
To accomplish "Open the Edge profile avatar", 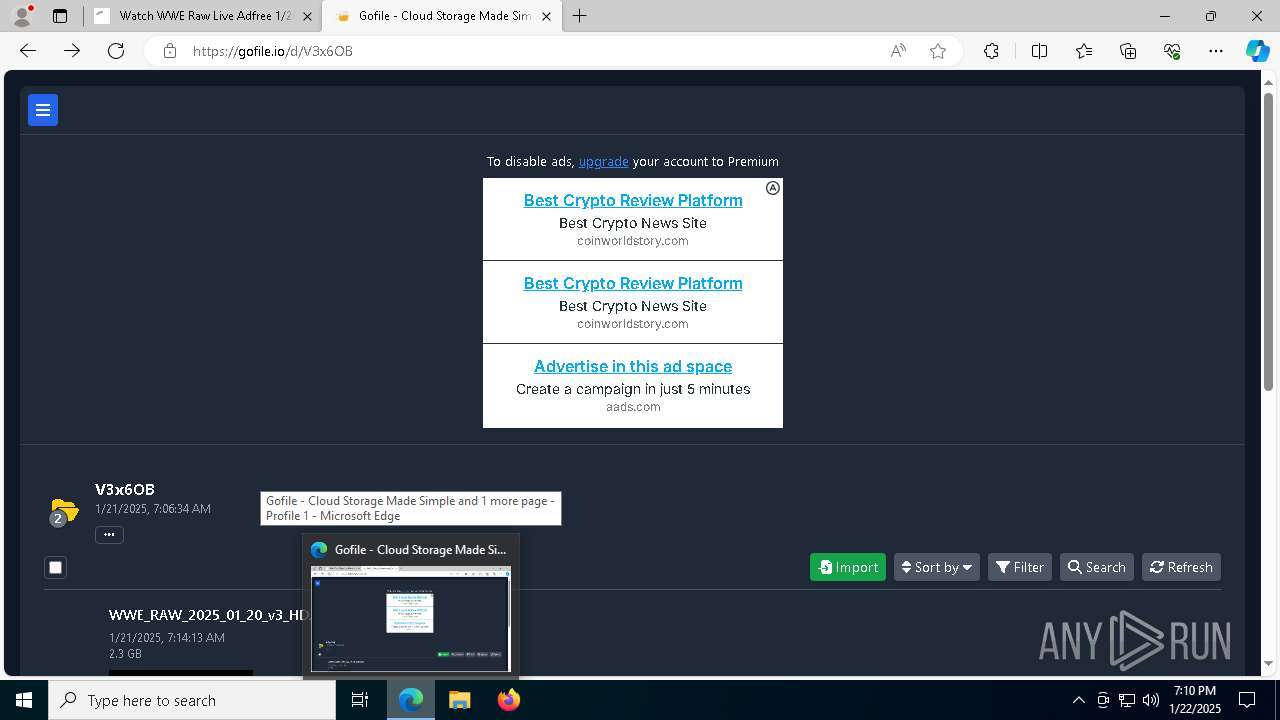I will point(22,16).
